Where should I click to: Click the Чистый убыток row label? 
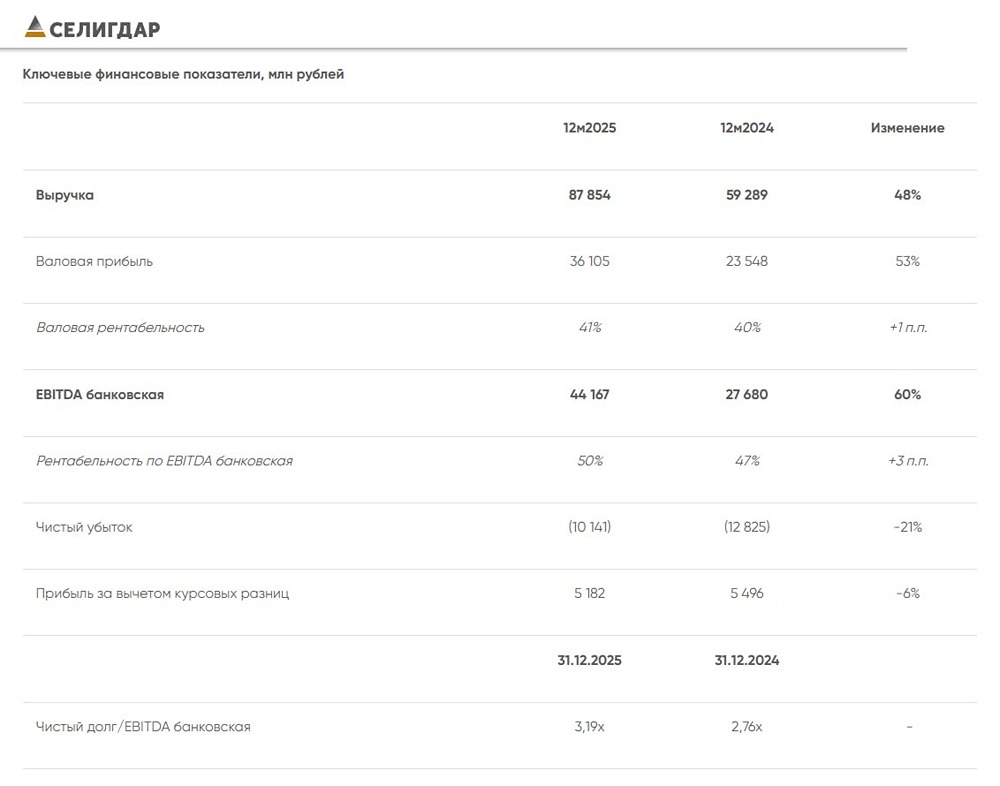pyautogui.click(x=84, y=527)
